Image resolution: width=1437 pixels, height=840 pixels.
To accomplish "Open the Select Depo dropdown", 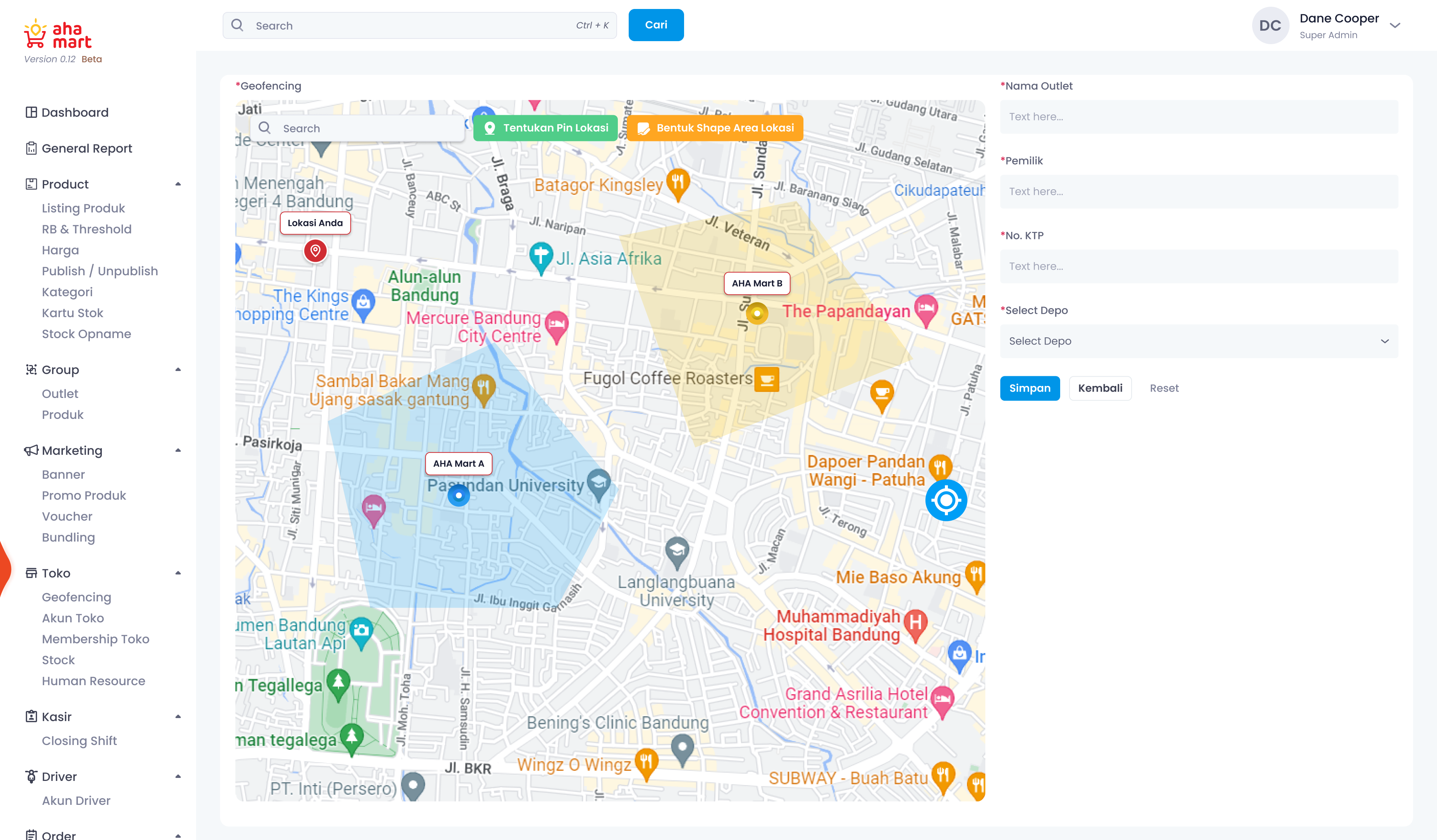I will 1199,341.
